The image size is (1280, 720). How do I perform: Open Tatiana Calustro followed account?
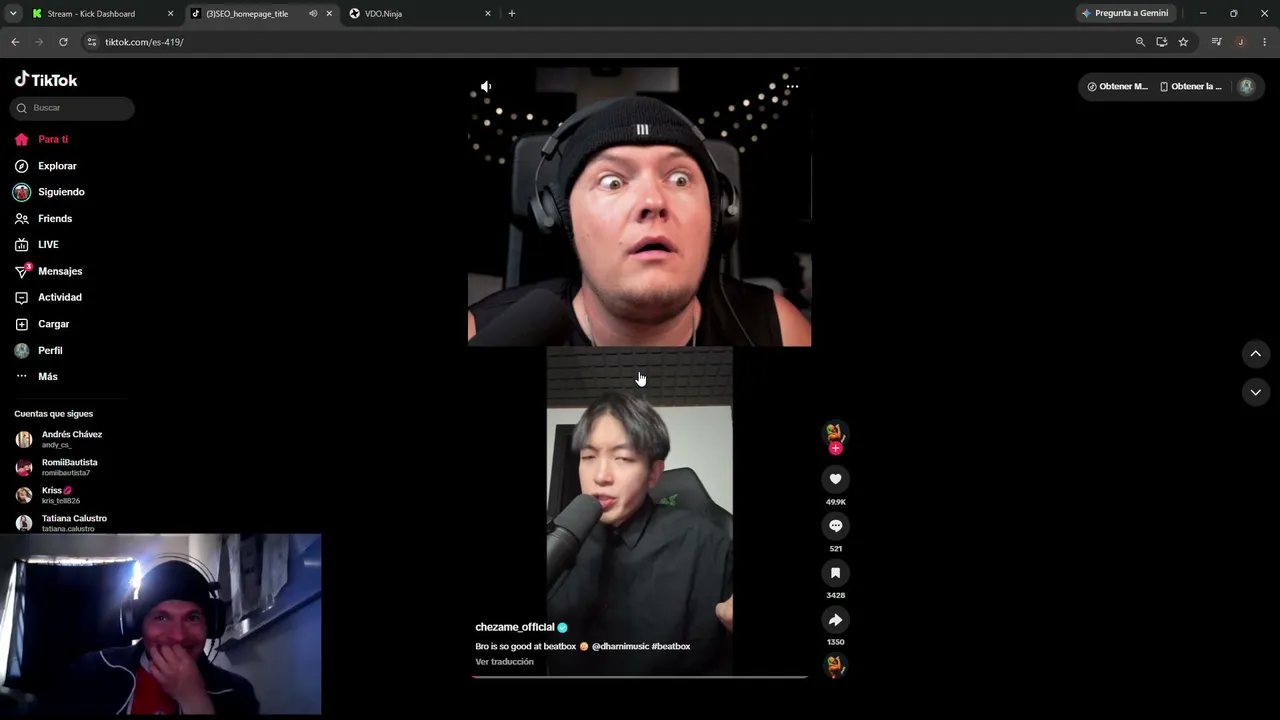pos(61,523)
